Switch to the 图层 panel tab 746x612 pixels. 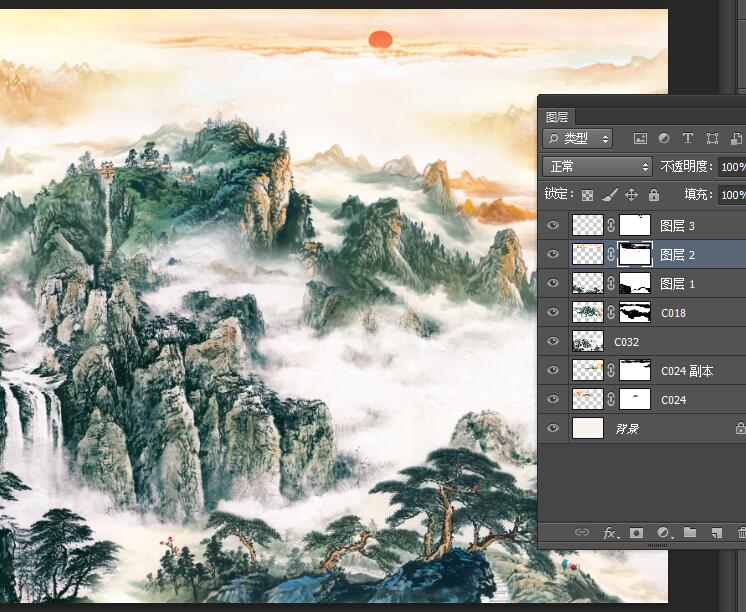558,117
